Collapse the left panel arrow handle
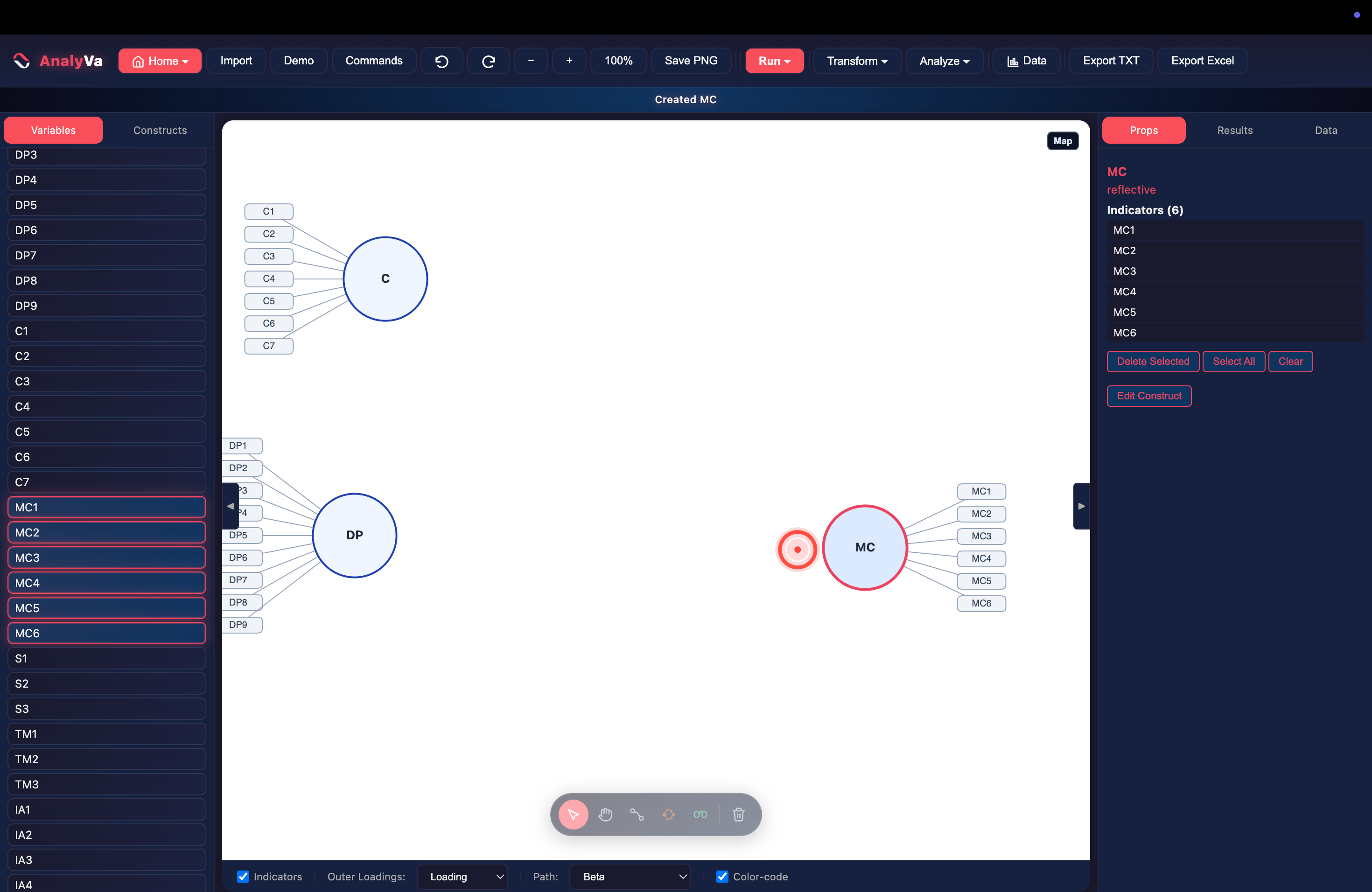1372x892 pixels. click(231, 506)
